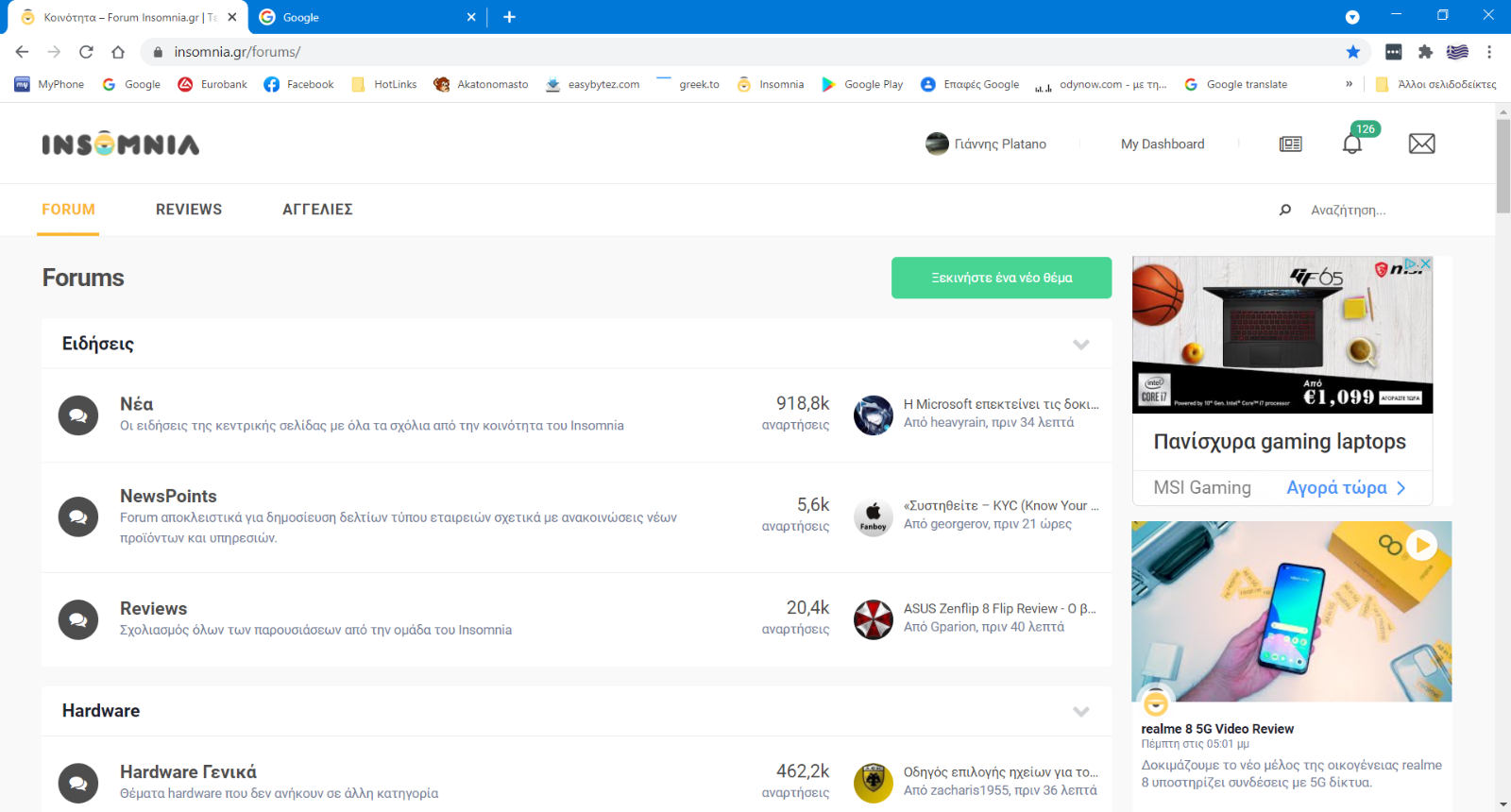Open the HotLinks bookmark folder
1511x812 pixels.
[383, 84]
